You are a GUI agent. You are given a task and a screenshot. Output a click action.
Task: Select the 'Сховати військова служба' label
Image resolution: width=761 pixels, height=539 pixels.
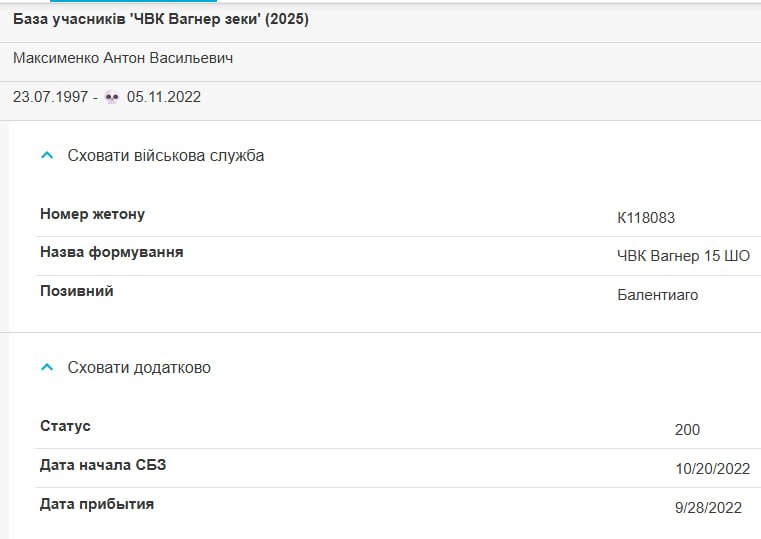165,155
